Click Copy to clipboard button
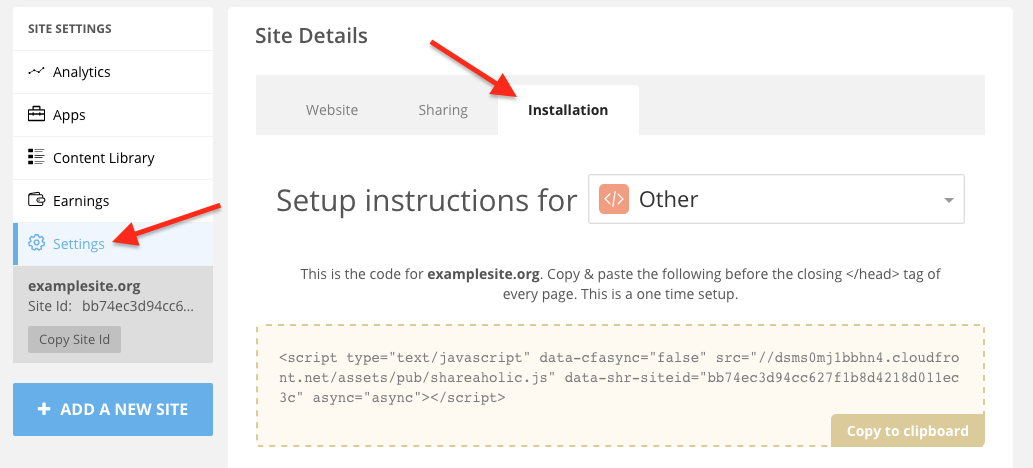Viewport: 1033px width, 468px height. [x=907, y=431]
